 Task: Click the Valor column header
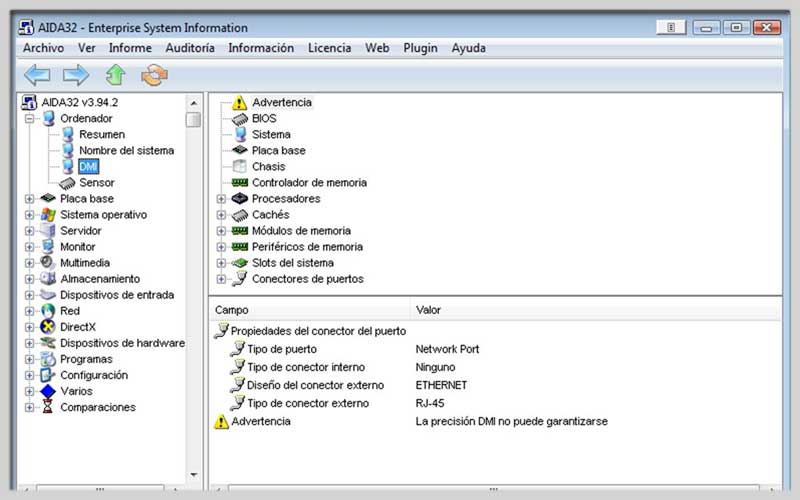coord(595,310)
